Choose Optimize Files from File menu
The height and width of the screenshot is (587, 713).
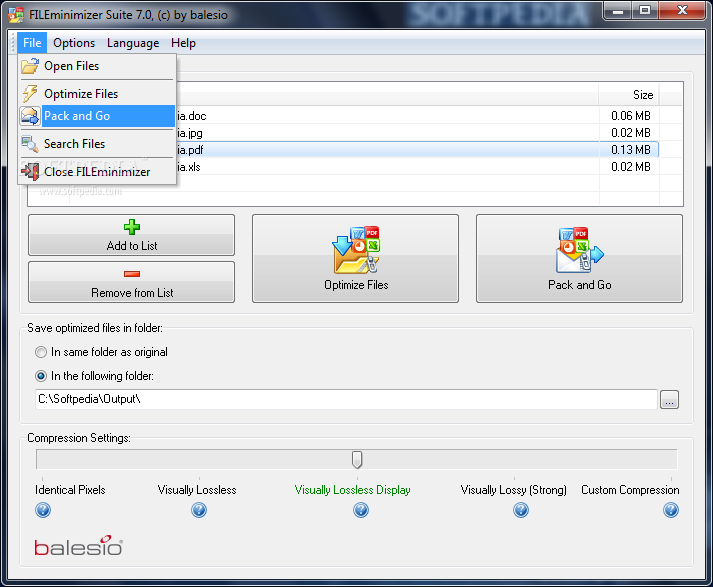pyautogui.click(x=97, y=94)
